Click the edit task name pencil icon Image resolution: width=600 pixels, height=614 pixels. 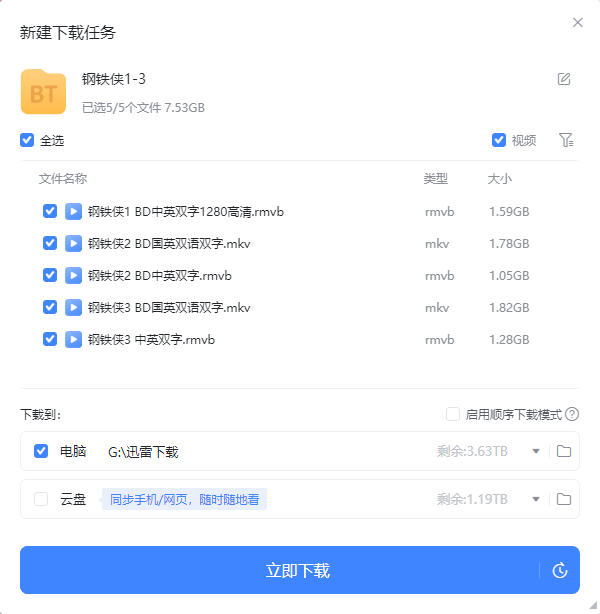(x=564, y=79)
